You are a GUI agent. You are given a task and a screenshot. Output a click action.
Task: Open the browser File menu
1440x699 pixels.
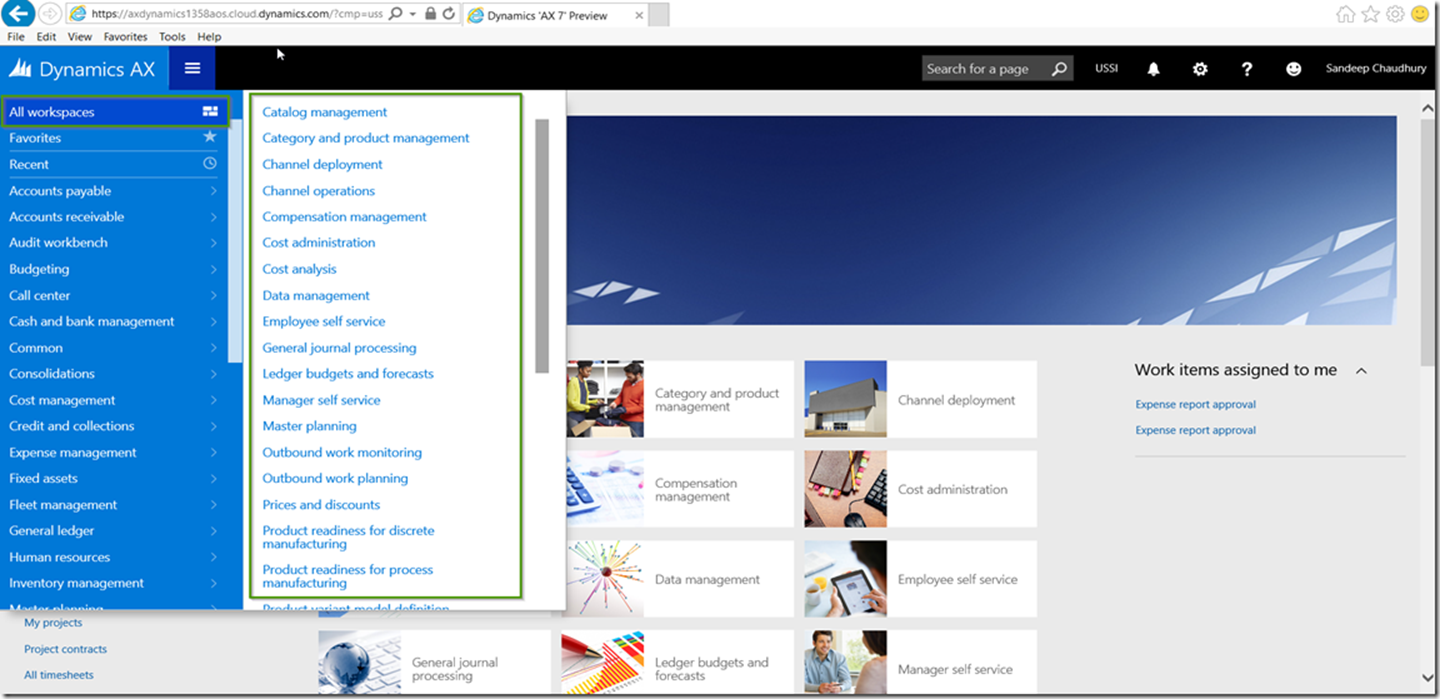(x=16, y=37)
